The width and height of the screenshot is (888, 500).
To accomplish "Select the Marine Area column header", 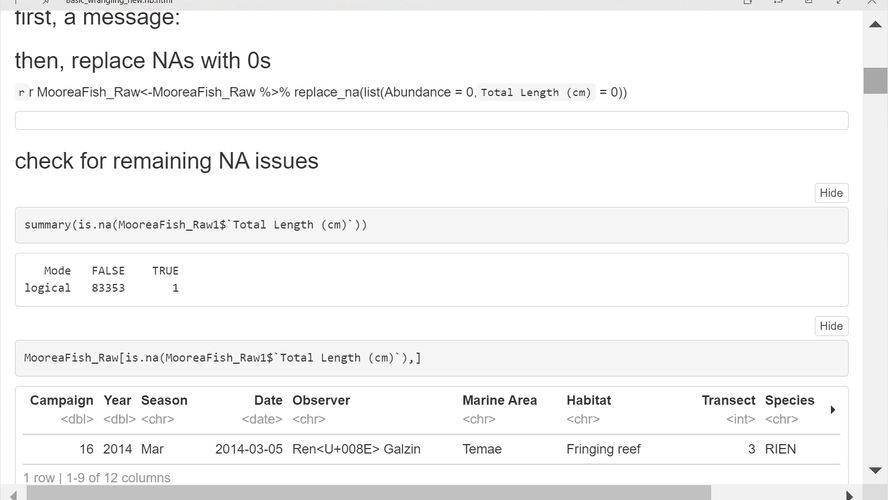I will pyautogui.click(x=499, y=400).
